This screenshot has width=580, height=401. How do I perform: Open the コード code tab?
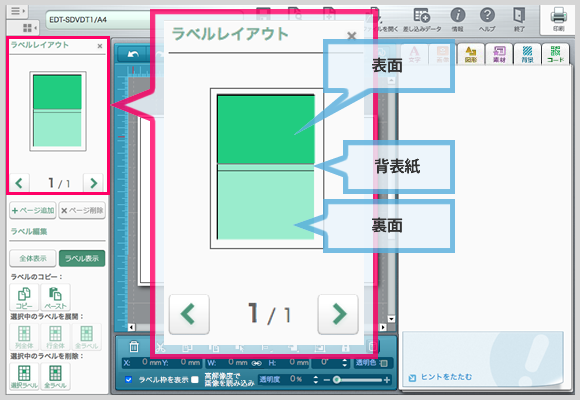click(556, 54)
